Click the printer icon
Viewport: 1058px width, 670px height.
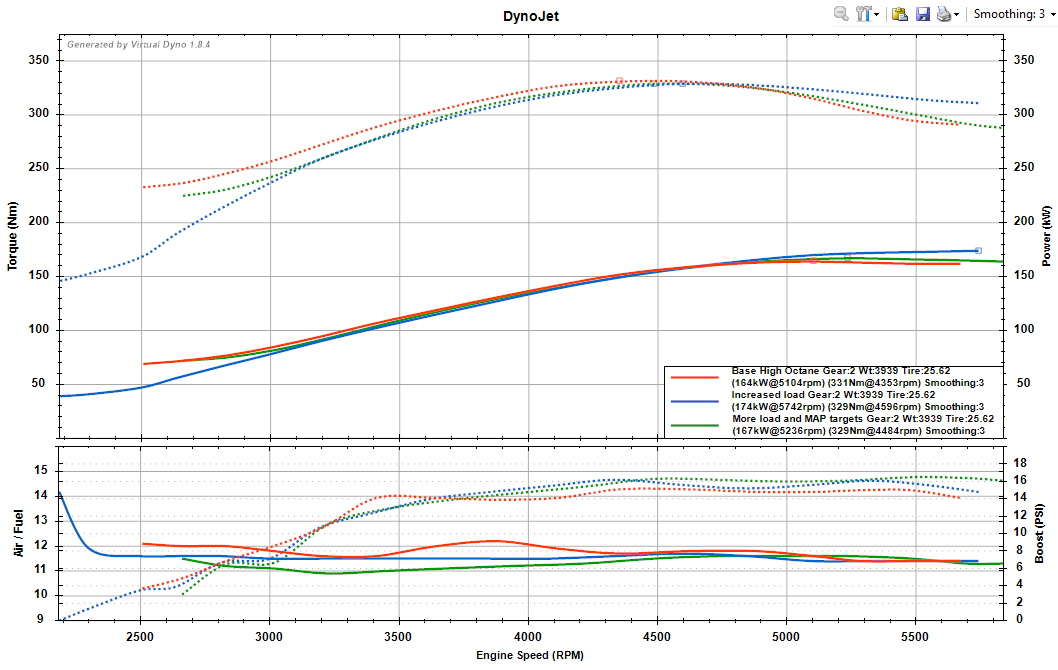coord(943,13)
